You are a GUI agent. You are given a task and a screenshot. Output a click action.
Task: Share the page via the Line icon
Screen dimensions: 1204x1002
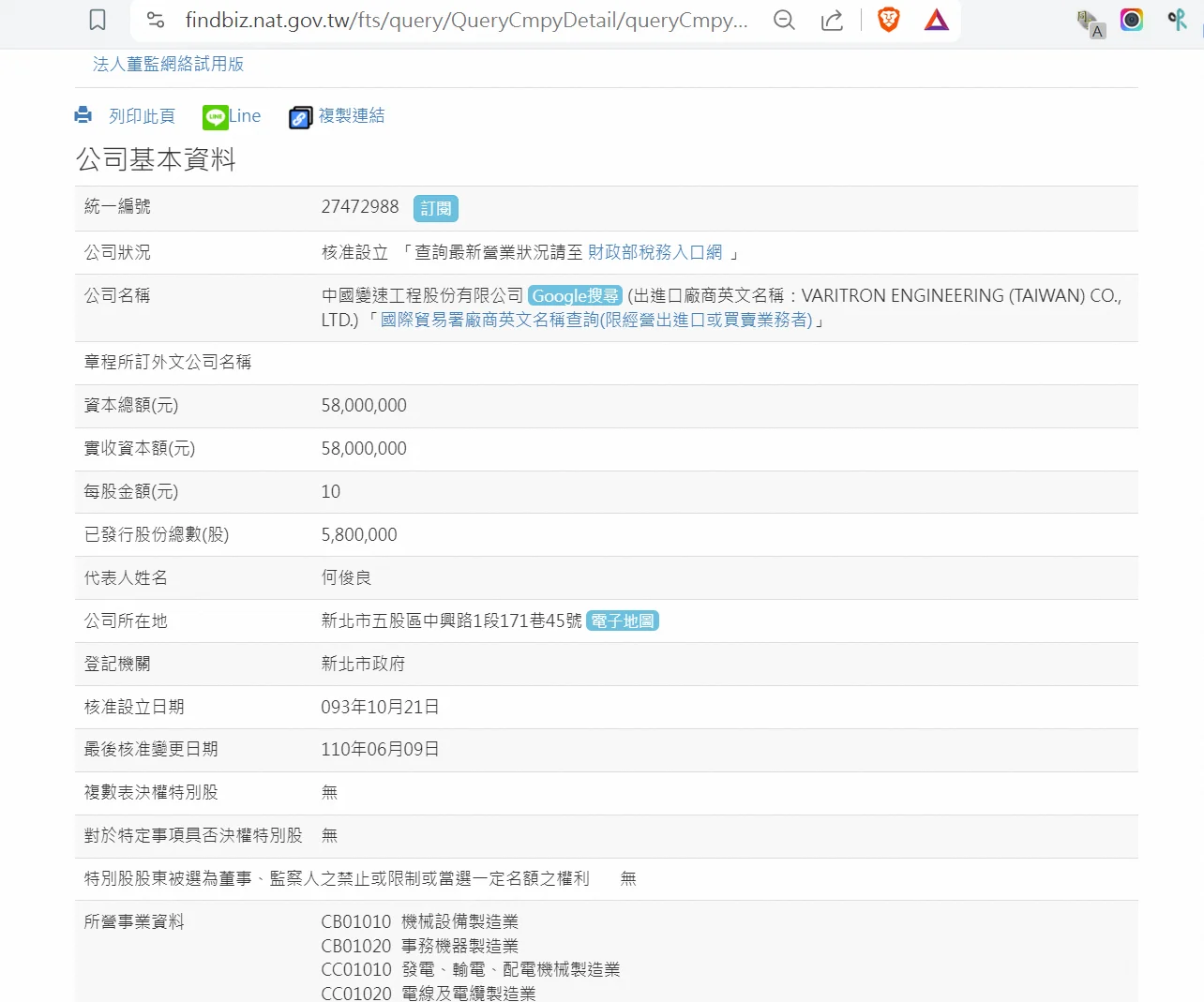click(x=216, y=117)
